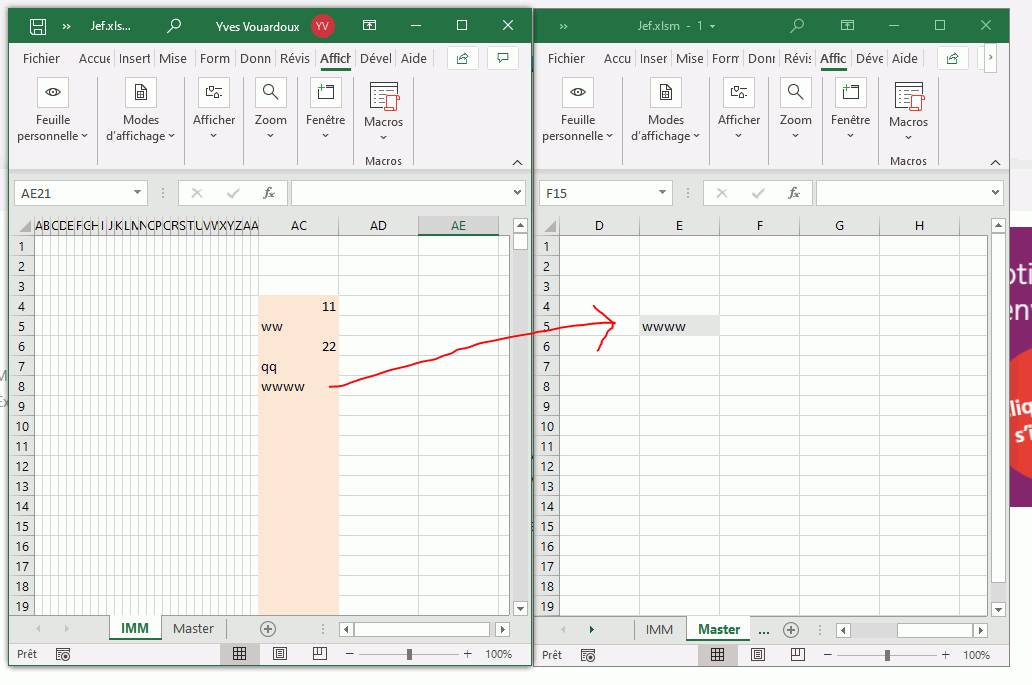Viewport: 1032px width, 685px height.
Task: Open Zoom magnifier in left window ribbon
Action: (x=271, y=92)
